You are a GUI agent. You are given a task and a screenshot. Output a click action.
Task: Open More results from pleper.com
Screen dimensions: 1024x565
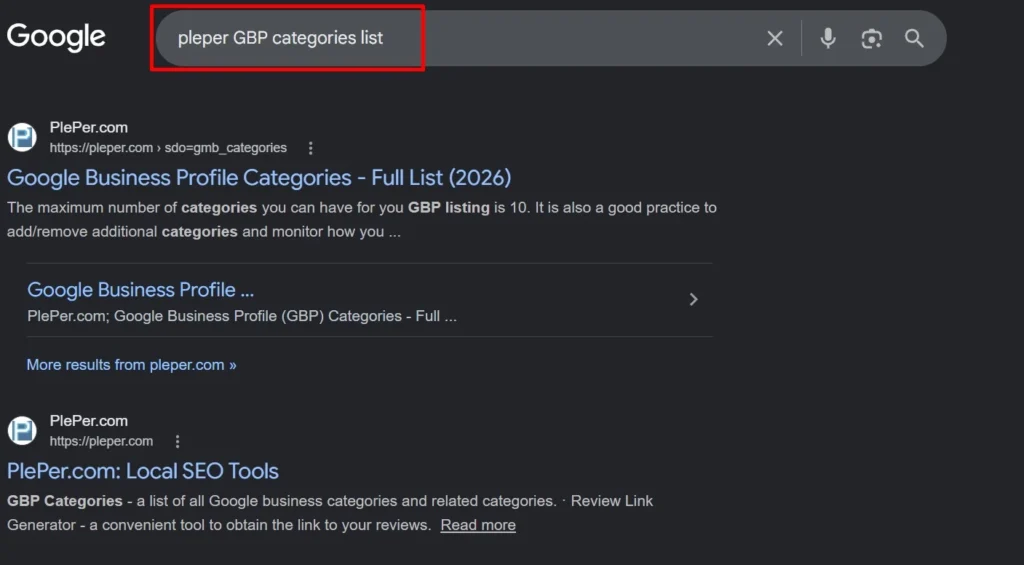(x=131, y=365)
